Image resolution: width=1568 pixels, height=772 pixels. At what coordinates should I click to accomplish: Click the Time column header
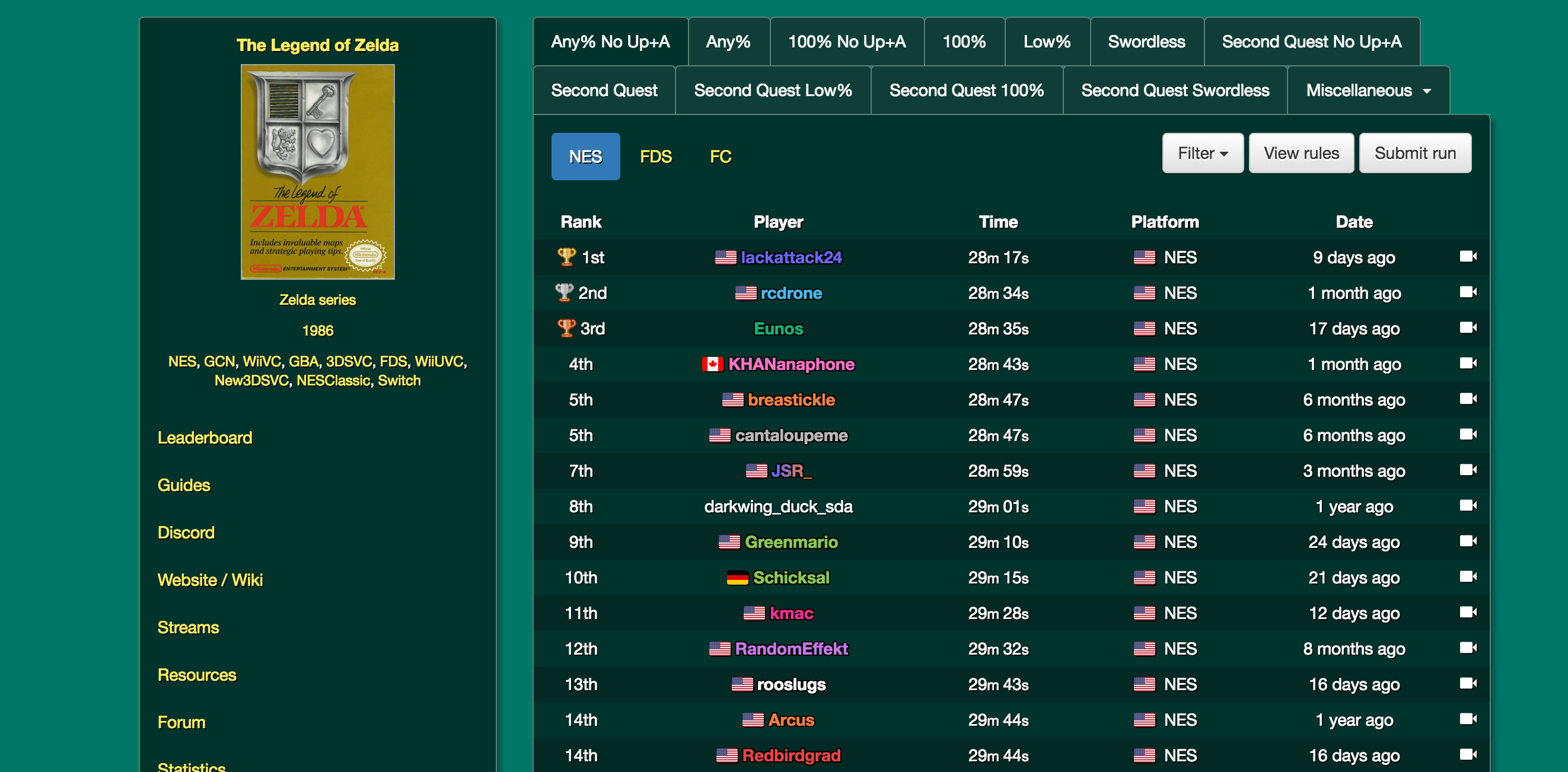(x=998, y=221)
